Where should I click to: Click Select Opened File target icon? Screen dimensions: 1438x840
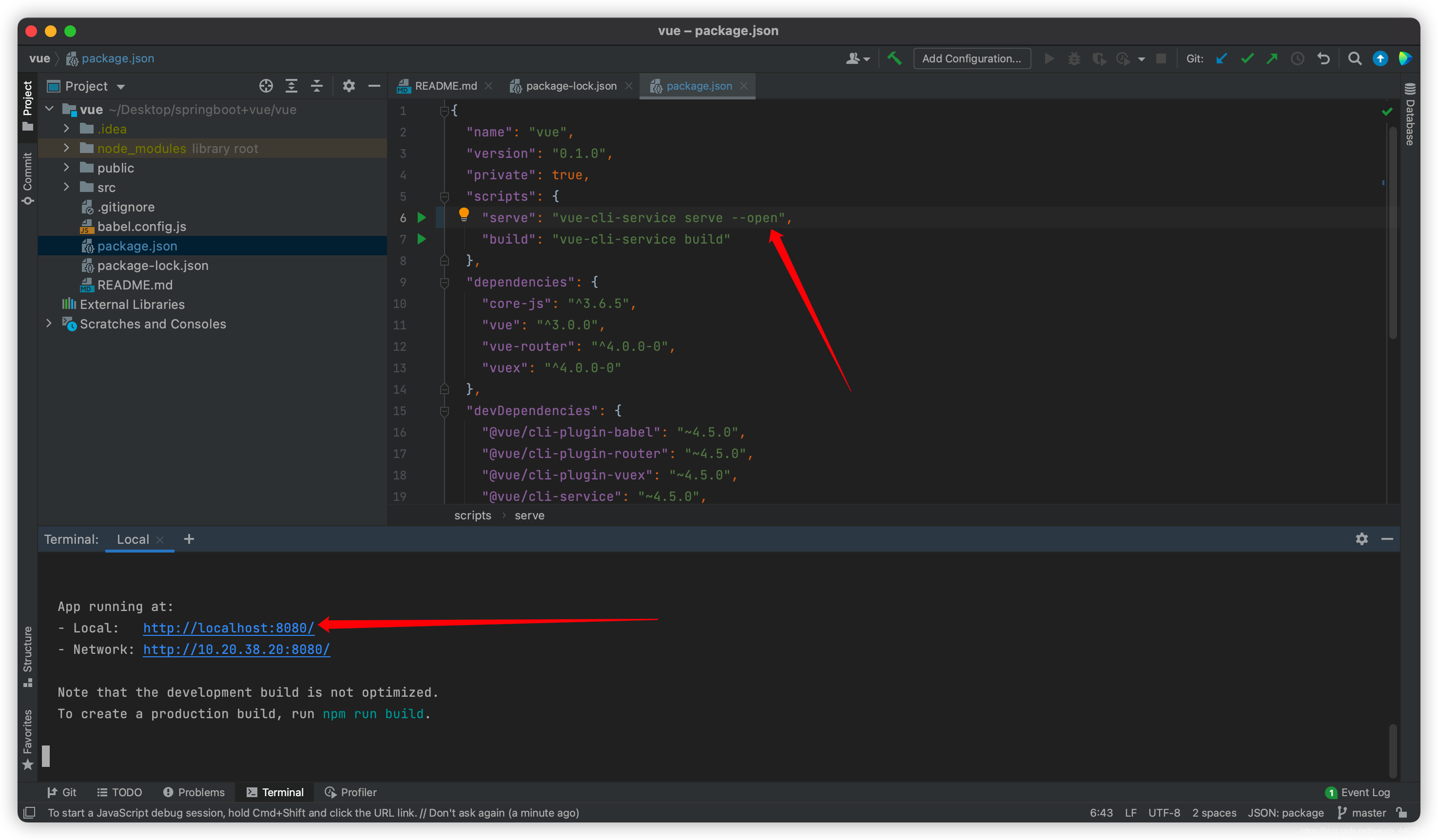[266, 86]
